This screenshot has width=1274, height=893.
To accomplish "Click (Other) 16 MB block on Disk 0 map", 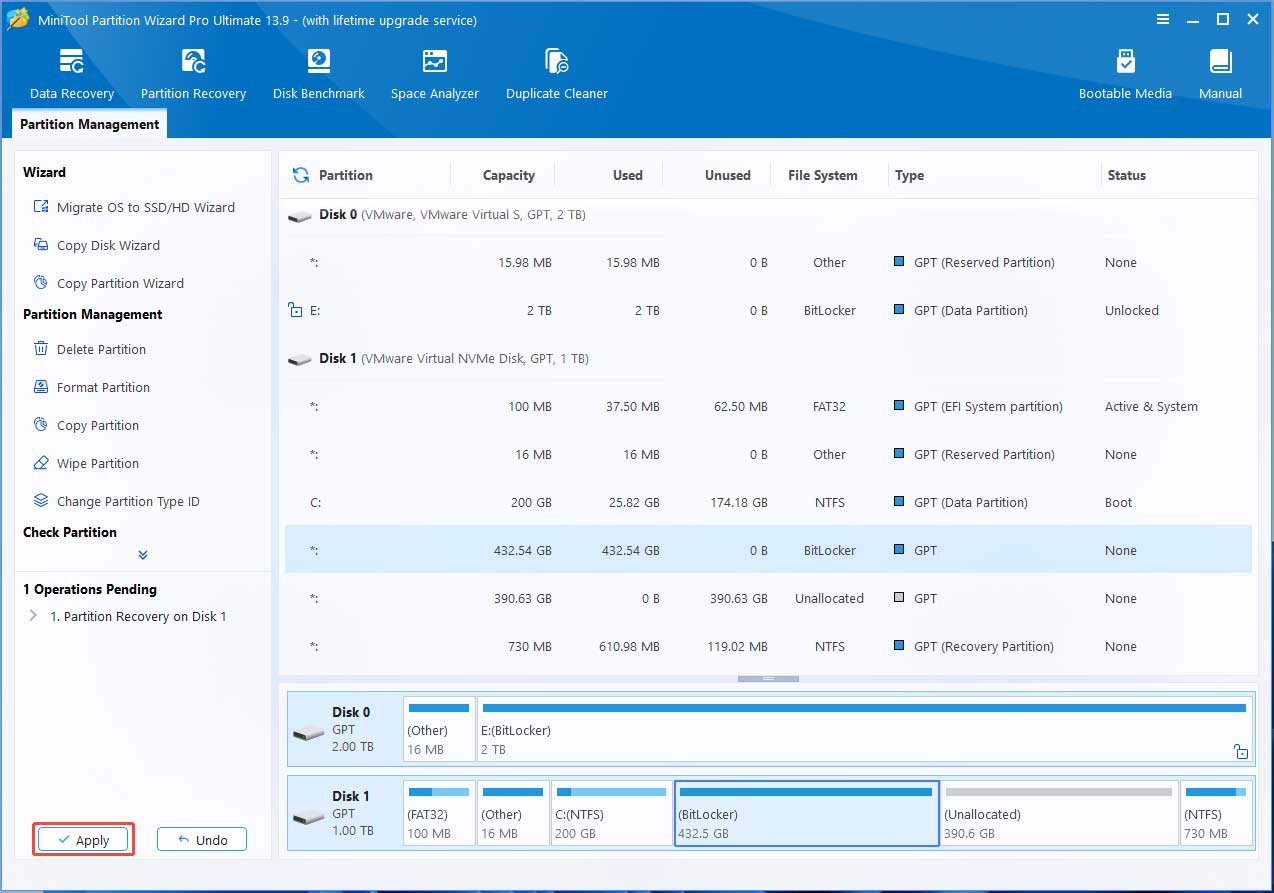I will pos(439,731).
